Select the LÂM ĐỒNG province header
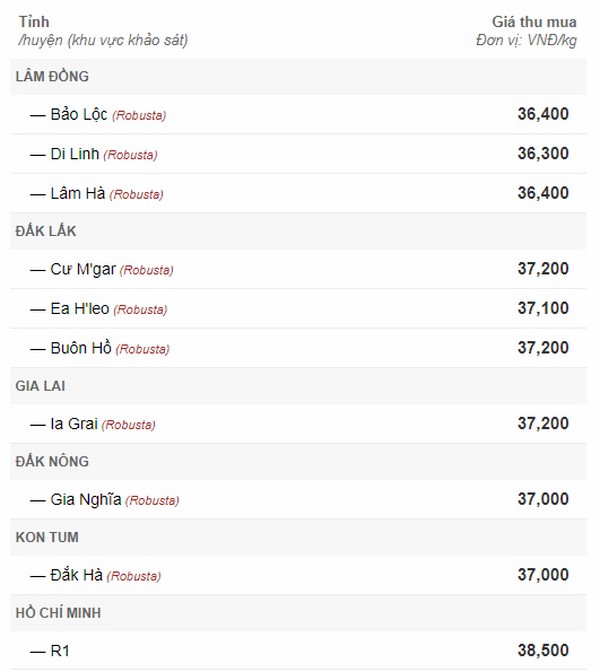This screenshot has height=672, width=600. point(298,77)
